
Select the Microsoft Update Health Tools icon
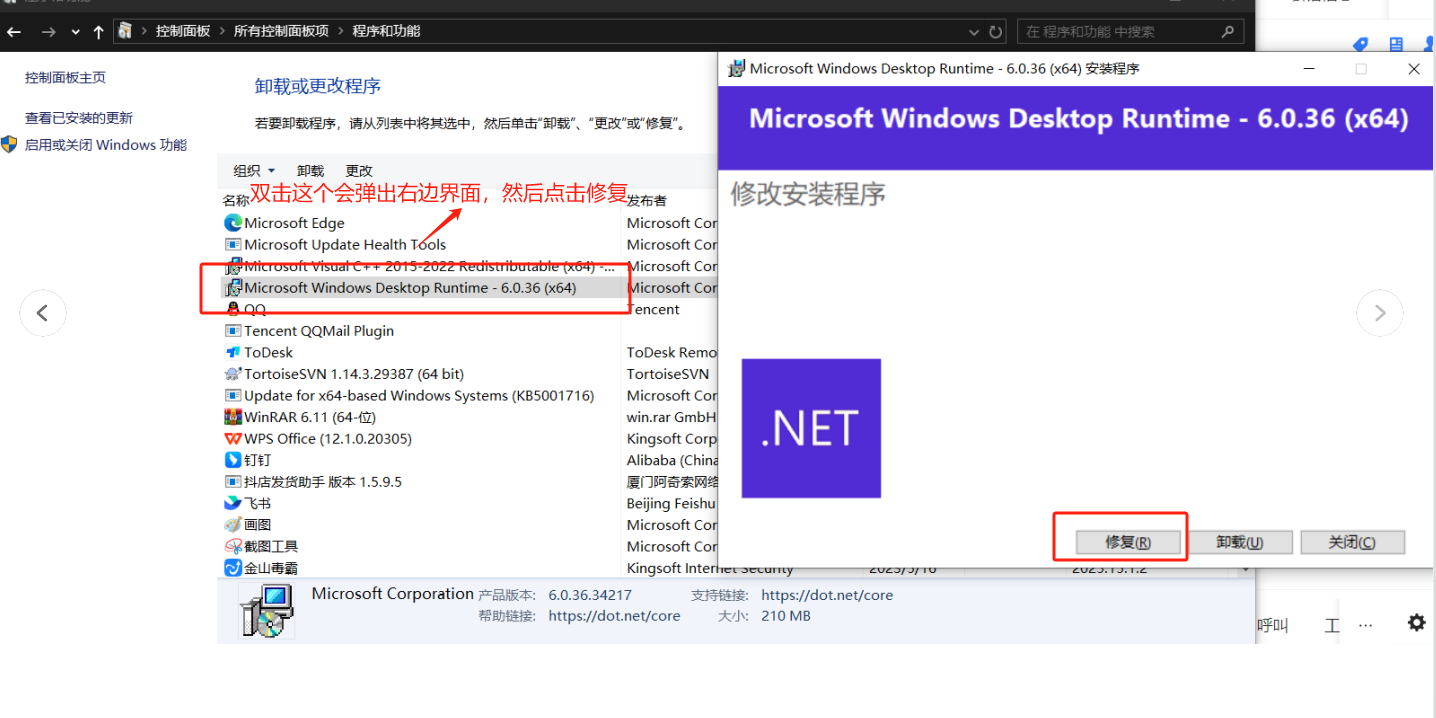233,245
